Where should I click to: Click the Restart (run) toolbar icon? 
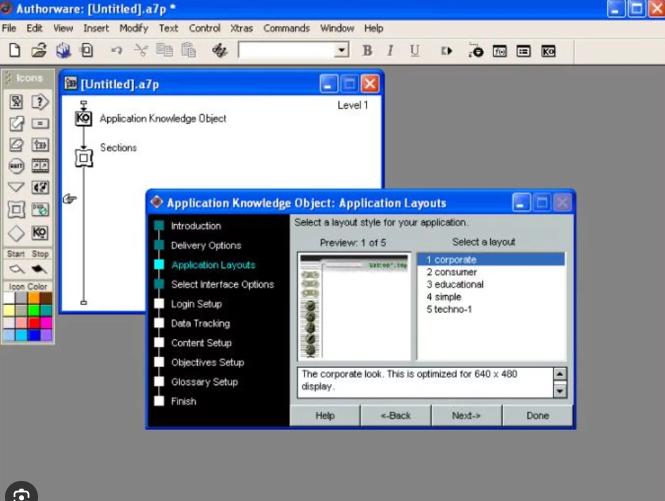446,51
